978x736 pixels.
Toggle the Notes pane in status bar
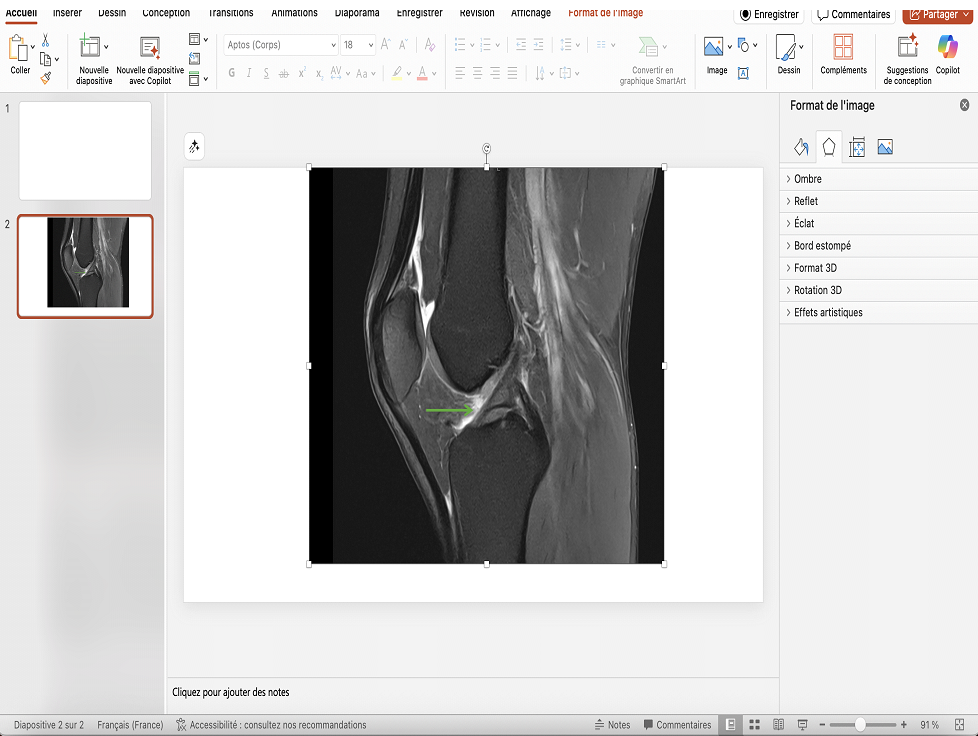612,725
